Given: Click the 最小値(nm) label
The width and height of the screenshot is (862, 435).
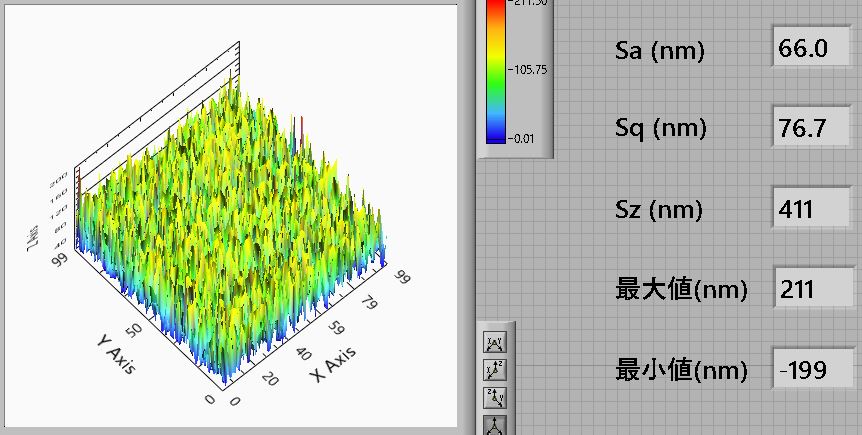Looking at the screenshot, I should [681, 371].
